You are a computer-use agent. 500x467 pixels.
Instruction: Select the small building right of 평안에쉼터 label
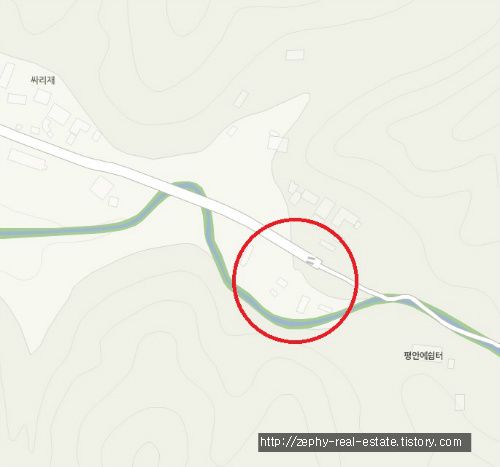[x=451, y=363]
